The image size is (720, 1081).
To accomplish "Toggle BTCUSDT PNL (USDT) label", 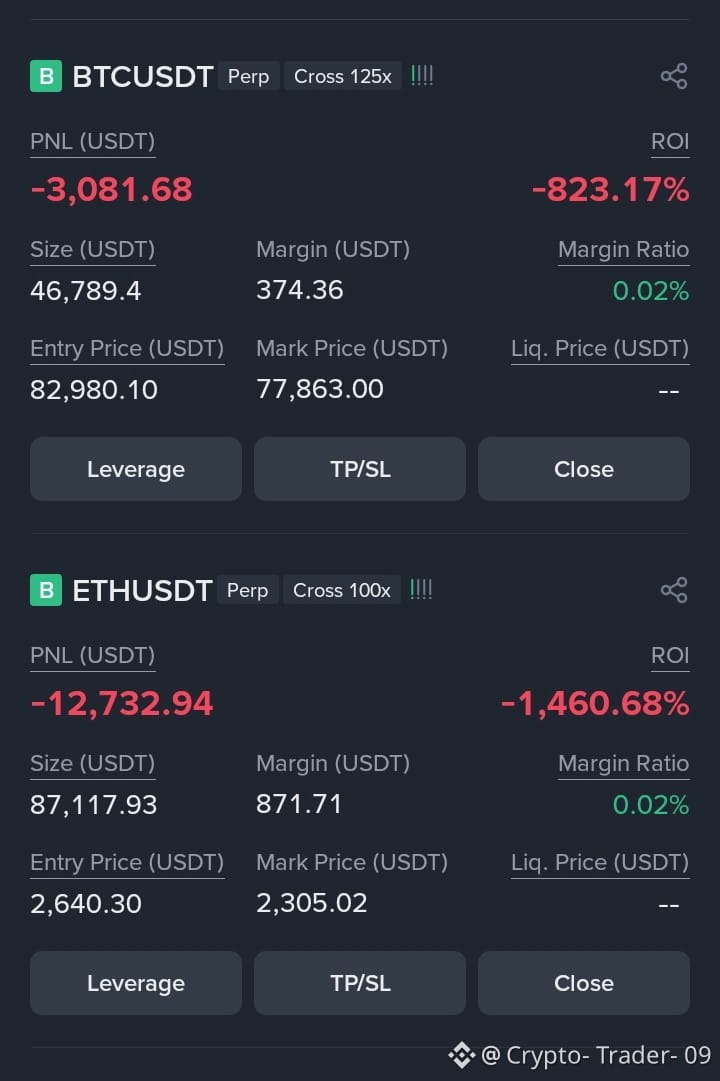I will tap(92, 141).
